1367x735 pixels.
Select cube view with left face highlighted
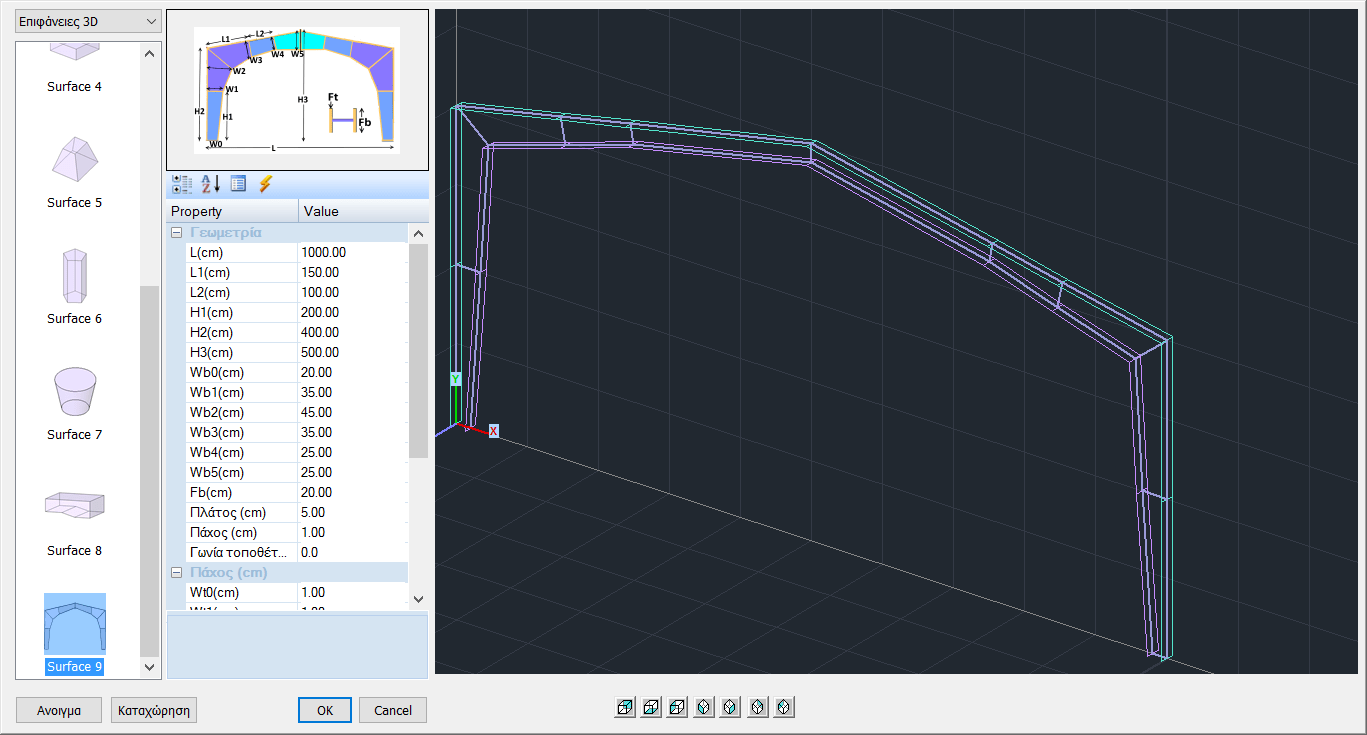(x=677, y=707)
